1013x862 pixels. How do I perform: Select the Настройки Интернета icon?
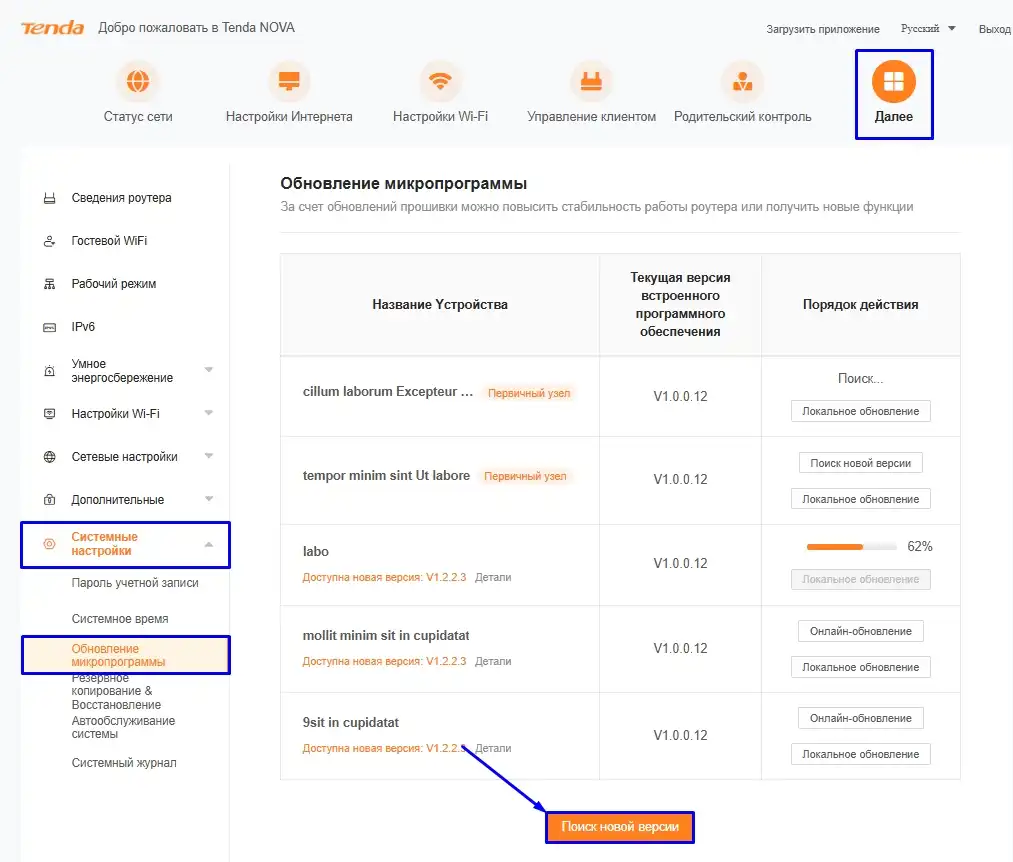click(289, 80)
